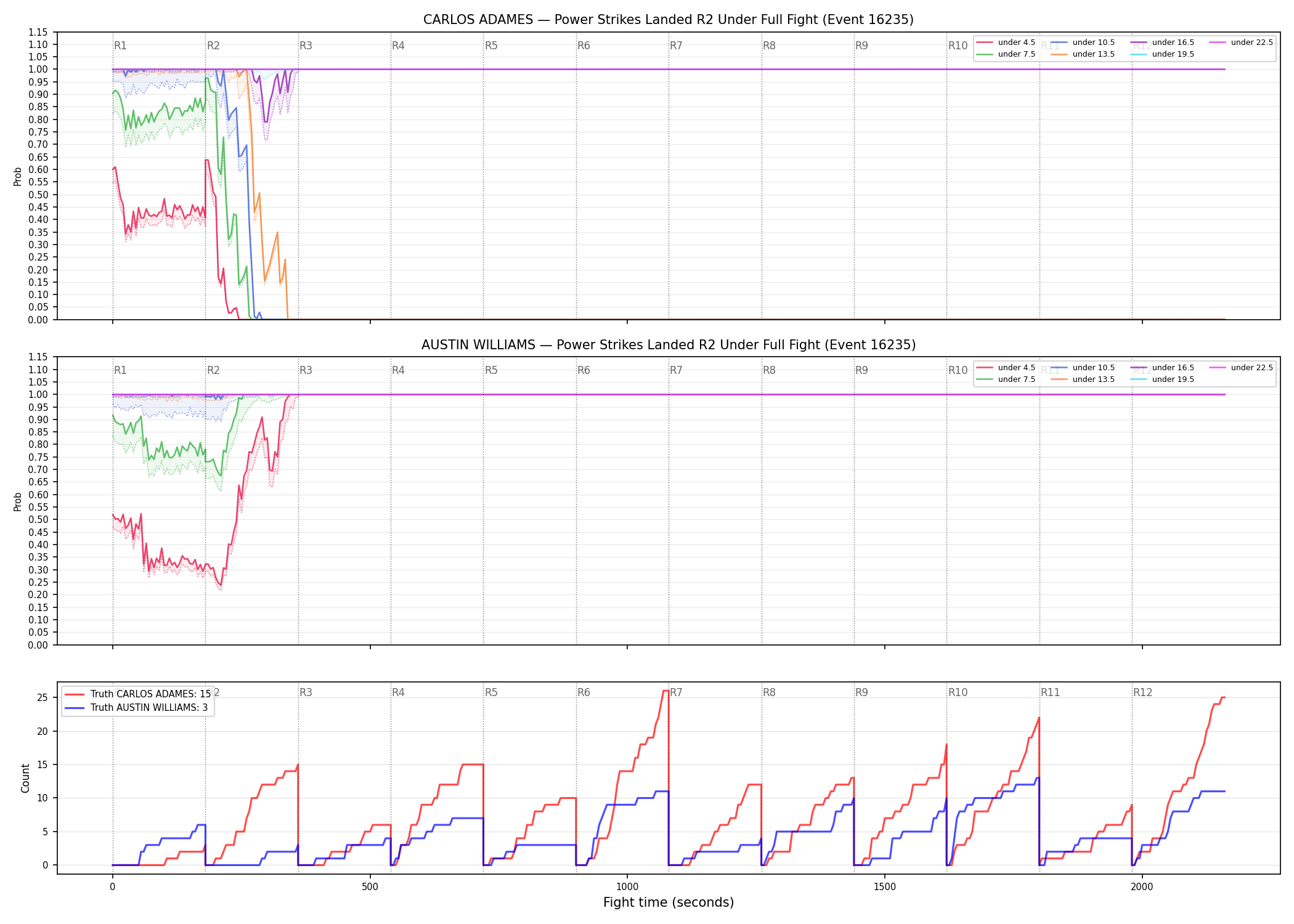1294x924 pixels.
Task: Click the Carlos Adames chart title
Action: (x=668, y=20)
